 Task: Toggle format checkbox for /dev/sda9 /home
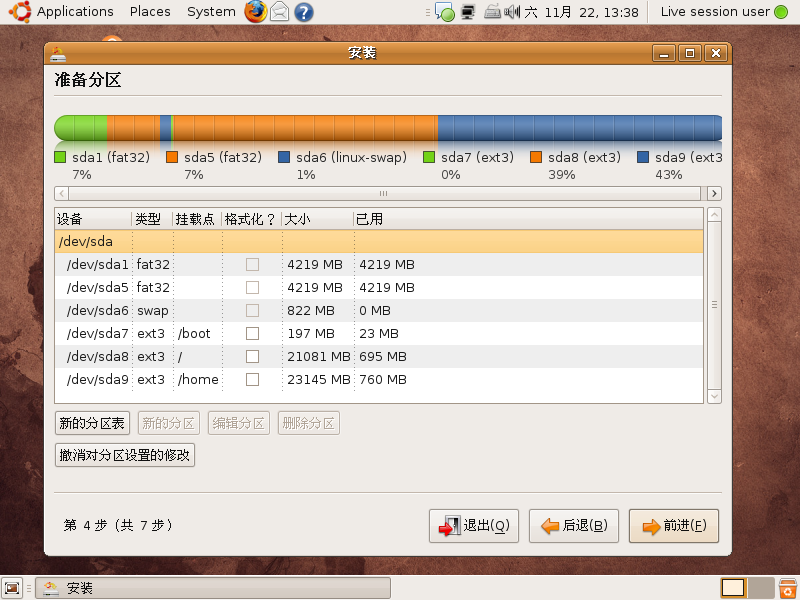click(x=252, y=379)
